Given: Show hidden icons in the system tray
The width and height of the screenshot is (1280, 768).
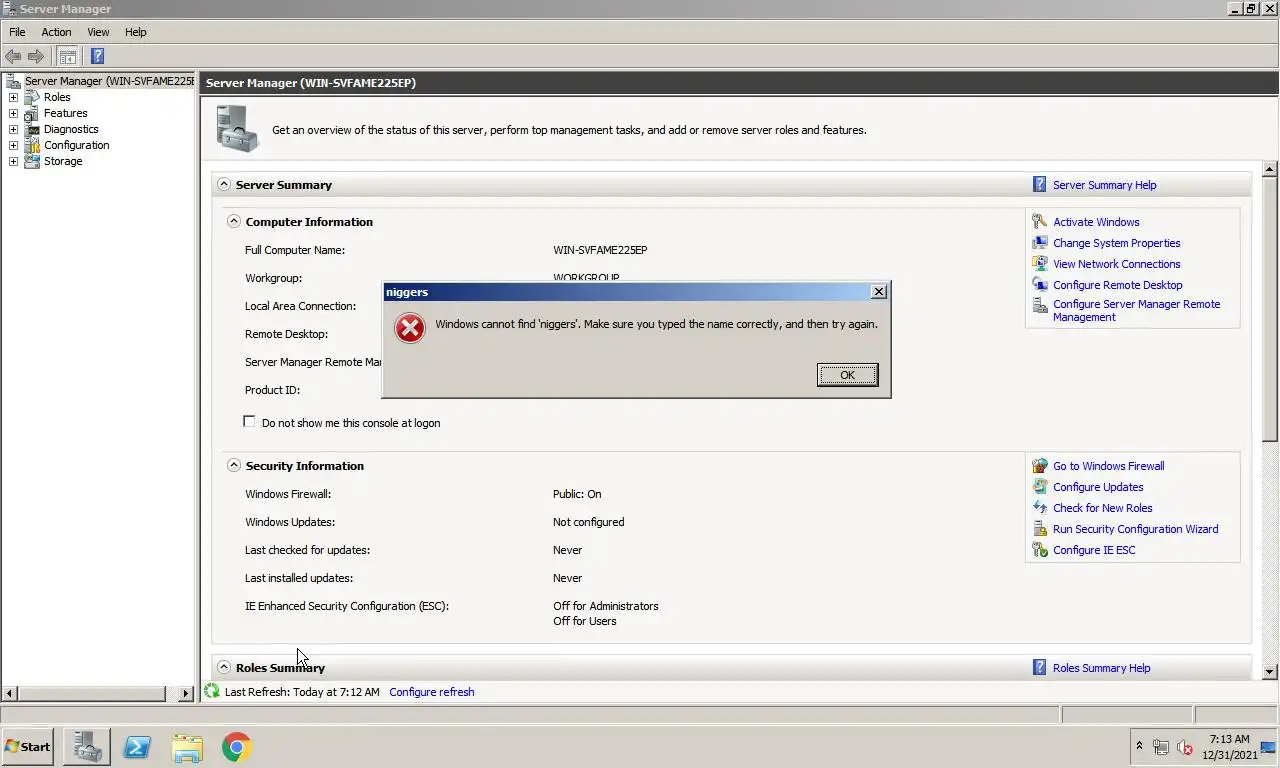Looking at the screenshot, I should [x=1139, y=746].
